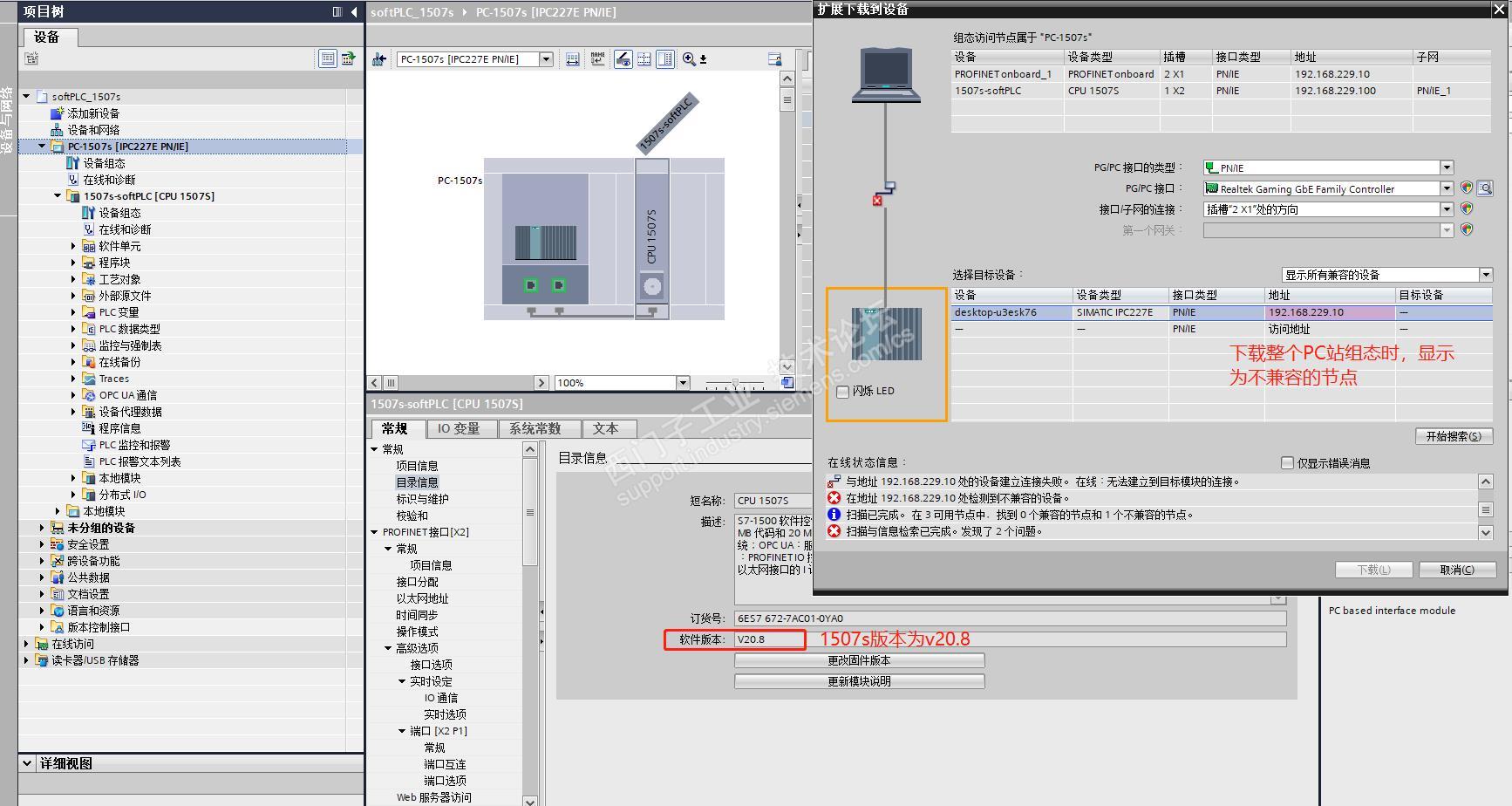
Task: Expand the PLC 变量 tree node
Action: [73, 312]
